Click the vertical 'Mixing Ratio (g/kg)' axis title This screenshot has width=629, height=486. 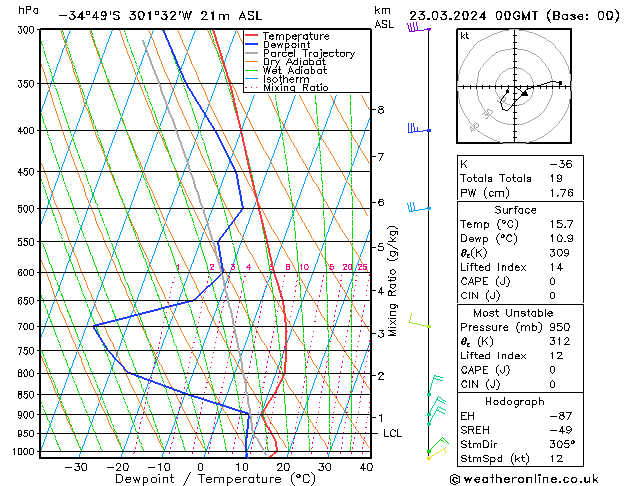[x=393, y=281]
